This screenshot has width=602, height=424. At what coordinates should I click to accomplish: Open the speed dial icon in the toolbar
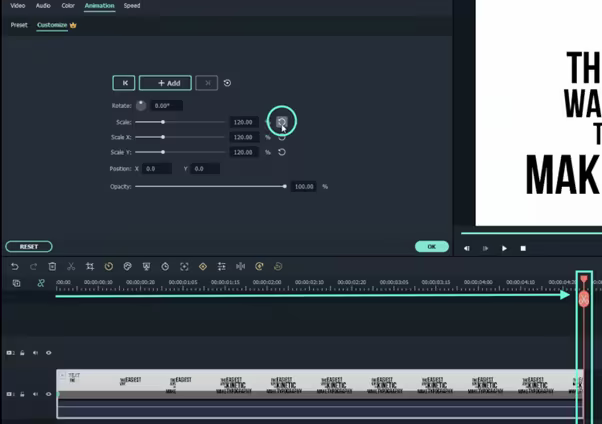click(x=109, y=267)
